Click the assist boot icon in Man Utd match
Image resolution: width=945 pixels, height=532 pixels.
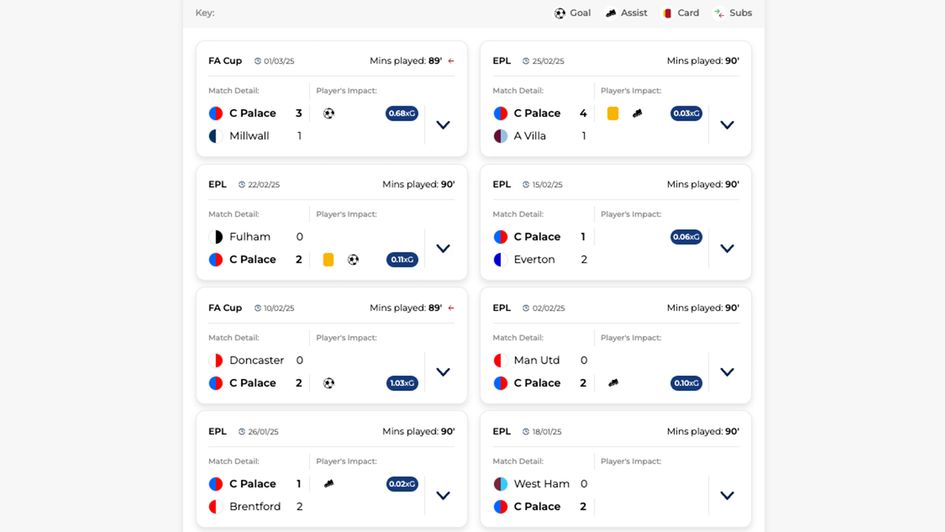coord(613,383)
